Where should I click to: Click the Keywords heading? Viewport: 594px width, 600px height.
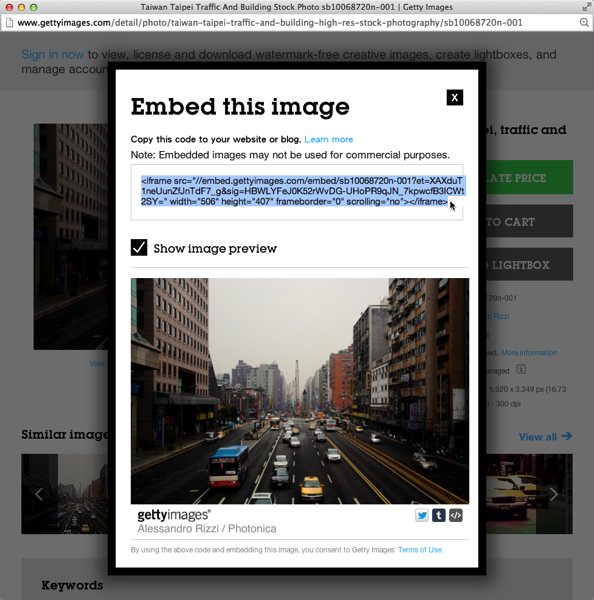click(72, 585)
